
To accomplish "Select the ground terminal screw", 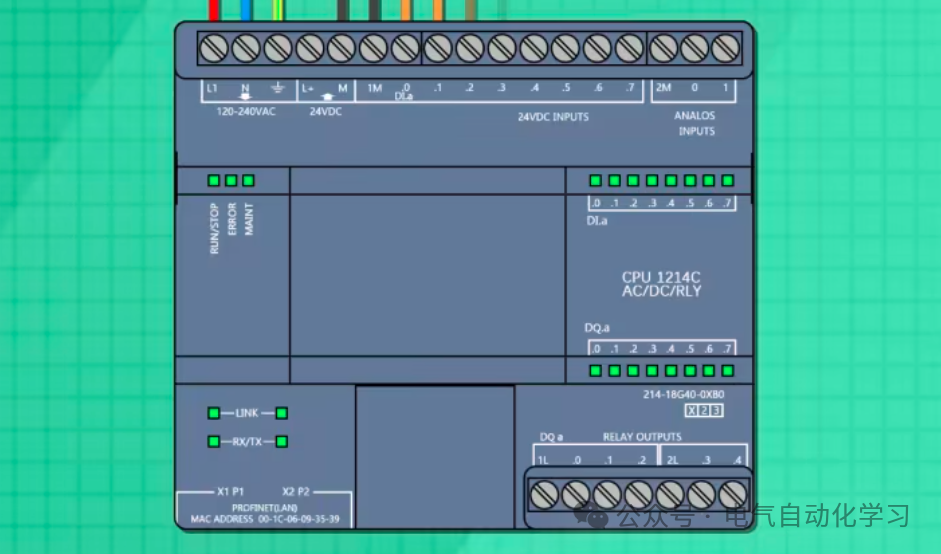I will [278, 49].
